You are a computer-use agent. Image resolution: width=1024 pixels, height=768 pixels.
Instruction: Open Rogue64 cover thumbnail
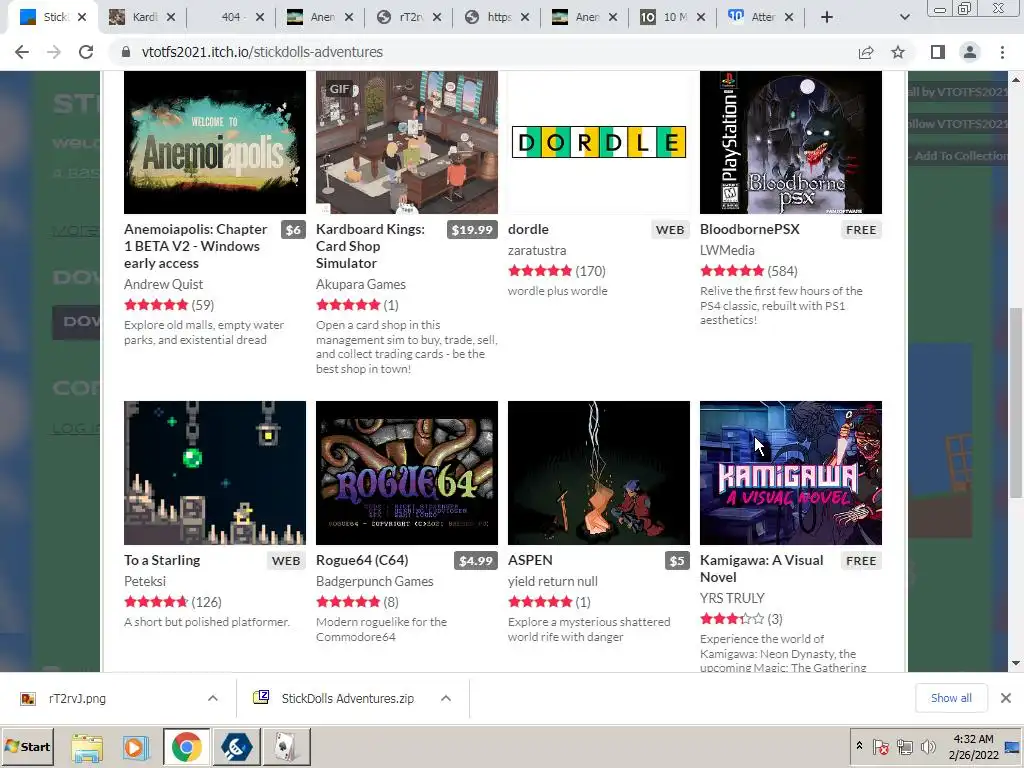coord(407,473)
